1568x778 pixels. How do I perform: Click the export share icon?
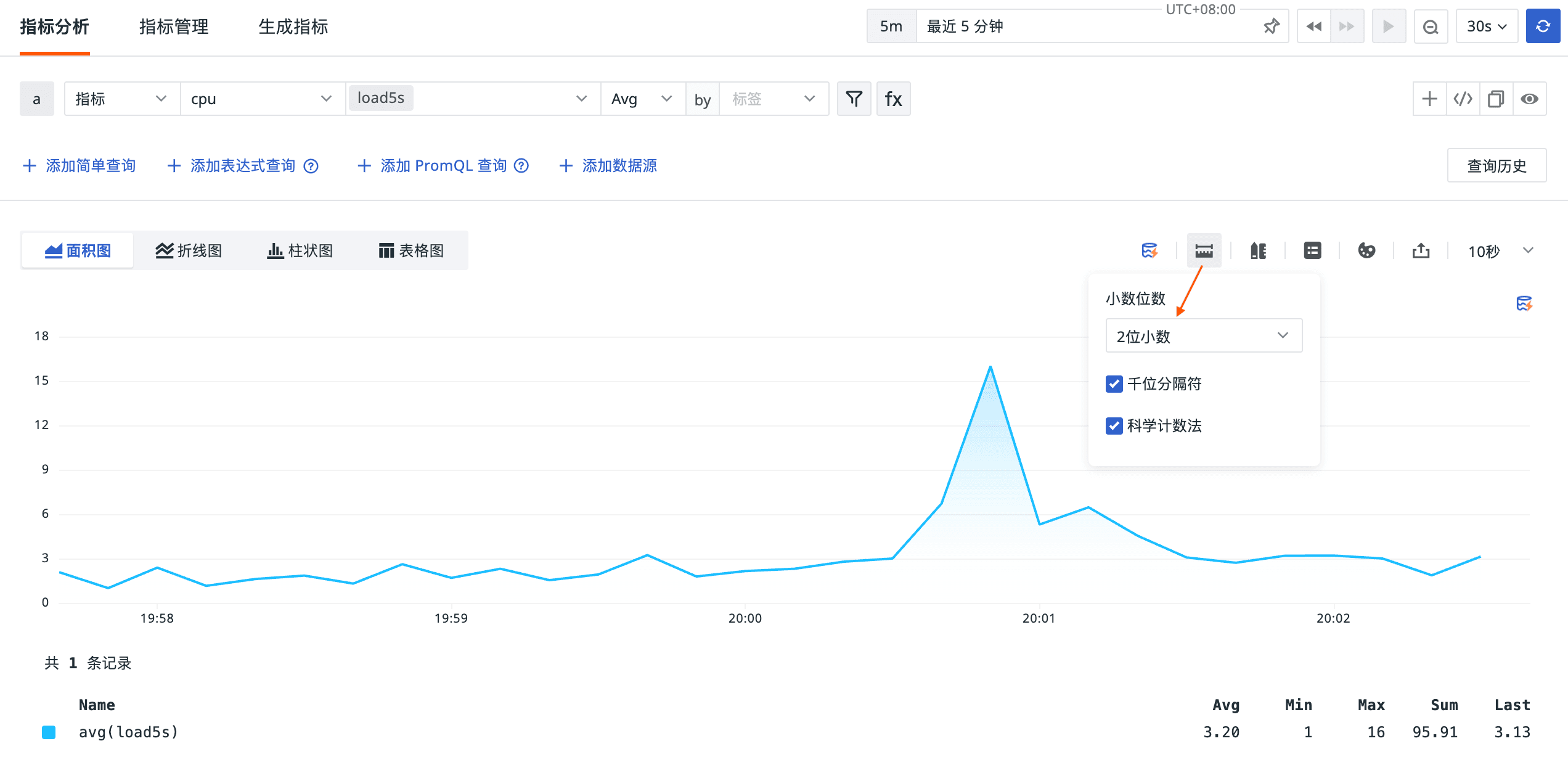point(1421,250)
